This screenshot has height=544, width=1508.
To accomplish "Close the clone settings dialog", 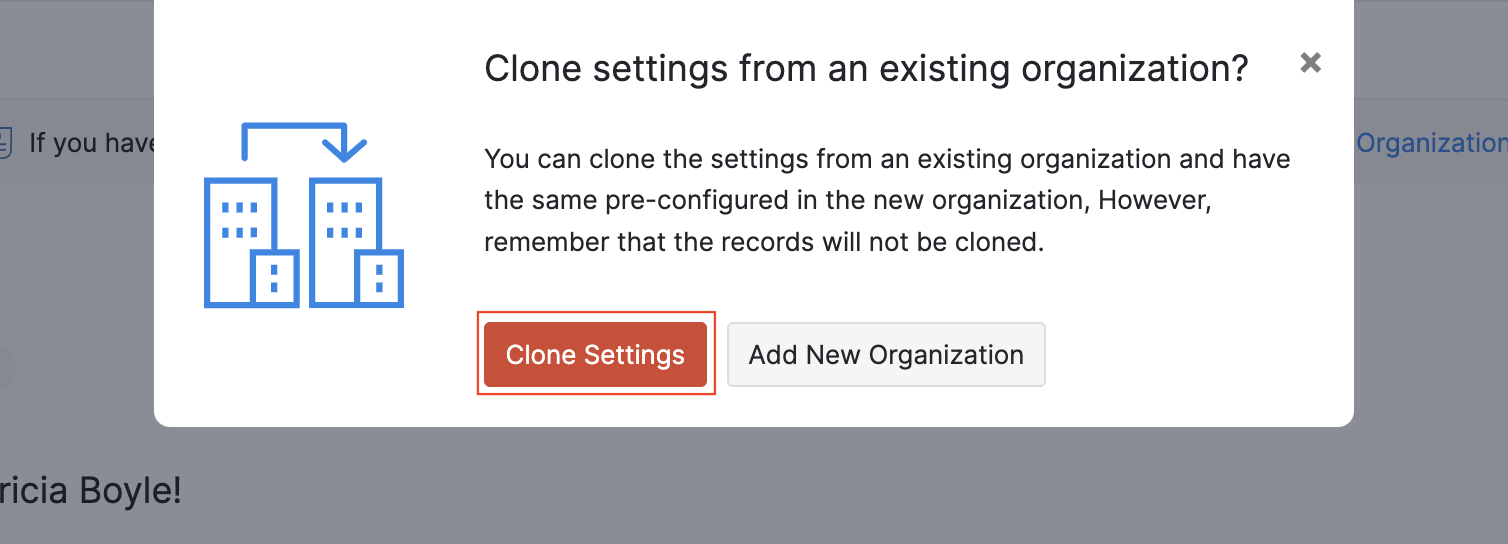I will tap(1310, 63).
